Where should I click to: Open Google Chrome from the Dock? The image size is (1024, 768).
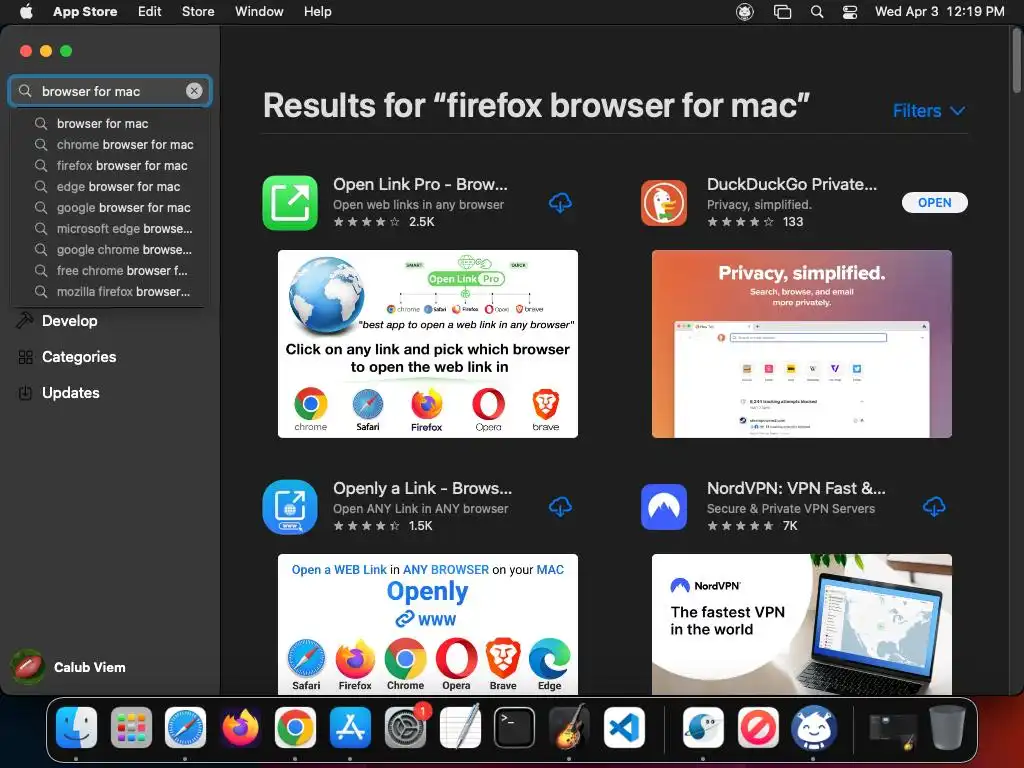295,727
